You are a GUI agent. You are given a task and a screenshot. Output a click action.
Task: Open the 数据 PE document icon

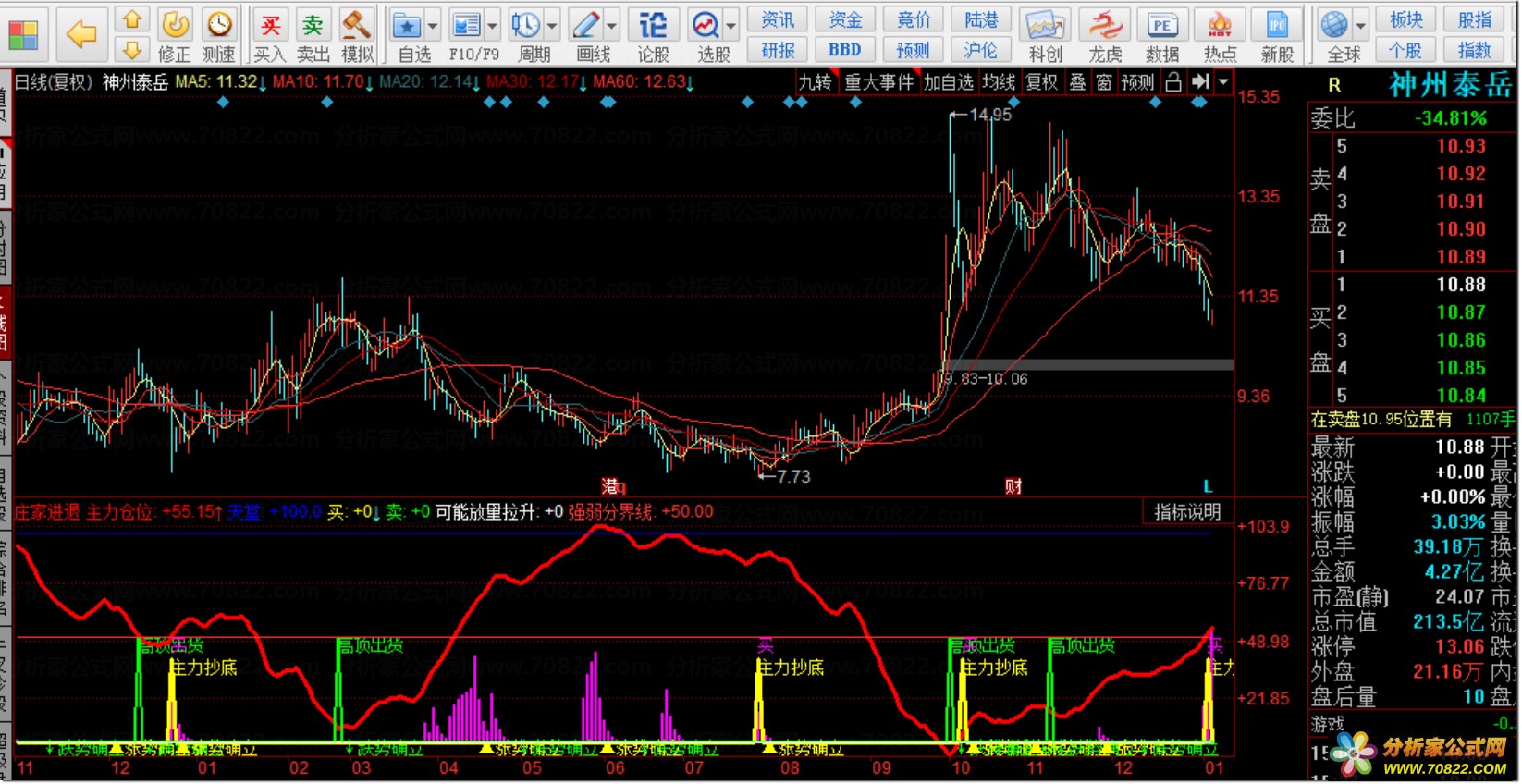(1162, 25)
